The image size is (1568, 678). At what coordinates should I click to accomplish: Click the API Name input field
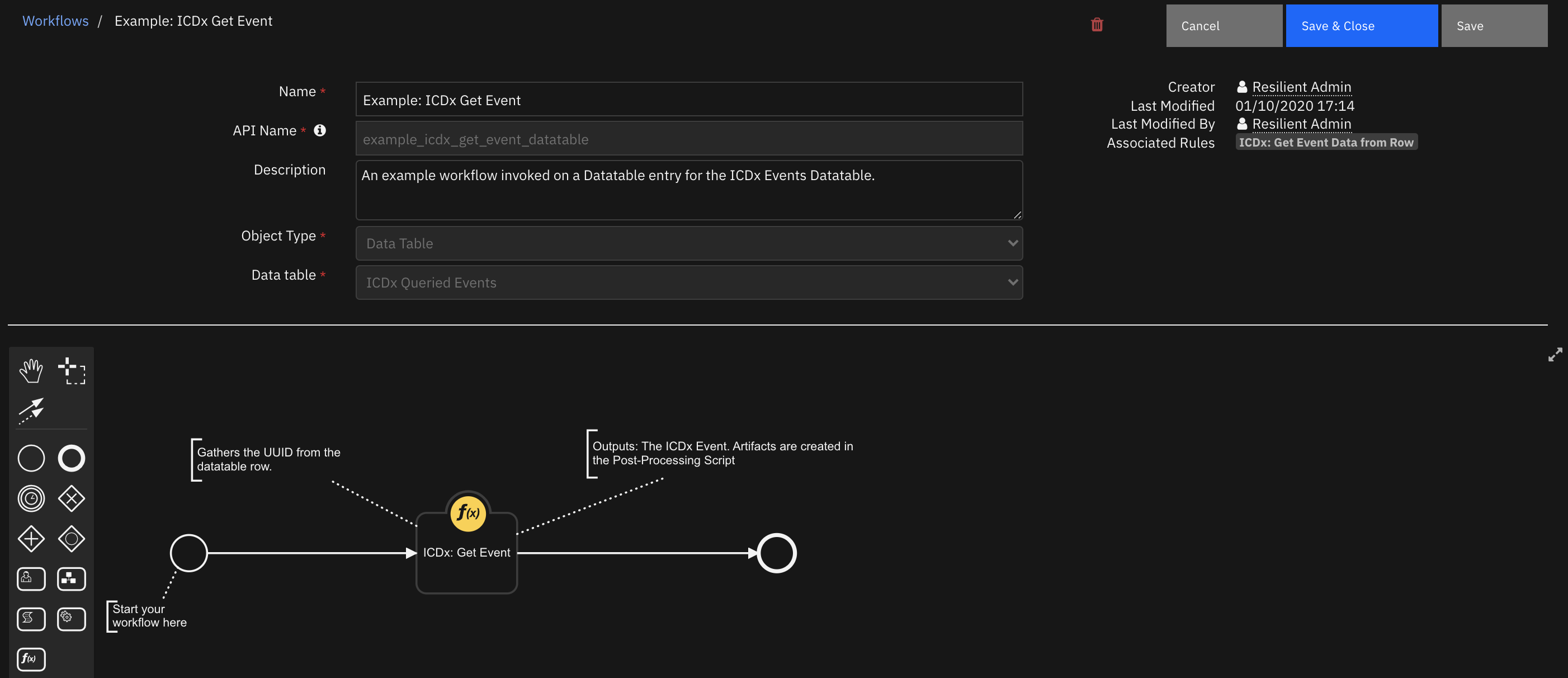[688, 139]
